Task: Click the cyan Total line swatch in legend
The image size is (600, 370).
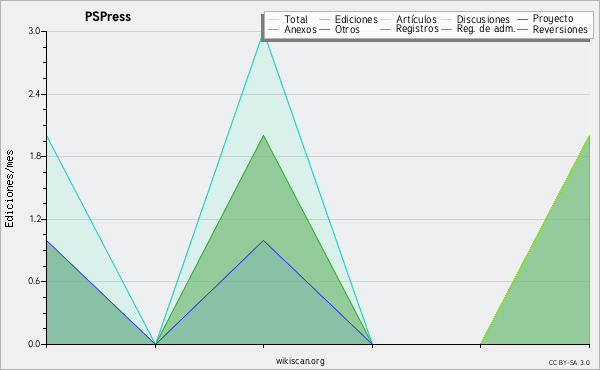Action: [274, 20]
